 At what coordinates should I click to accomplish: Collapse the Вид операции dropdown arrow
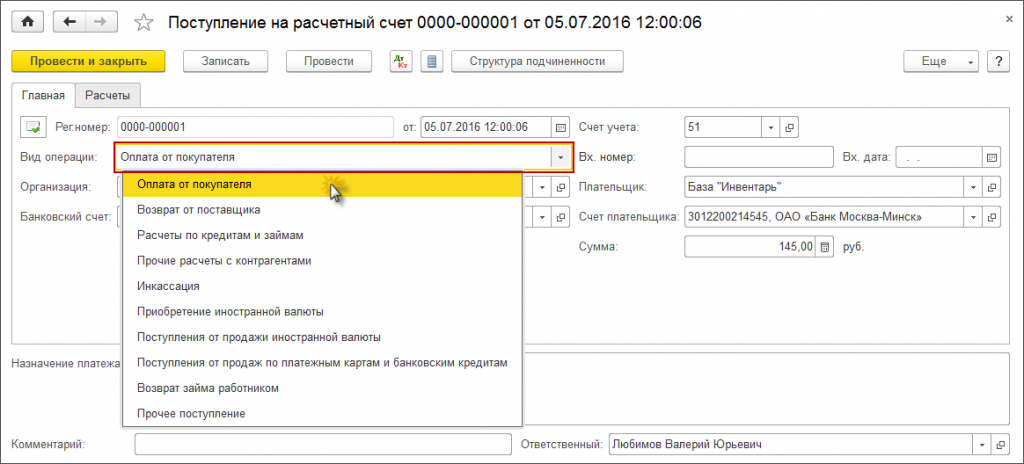pos(560,157)
